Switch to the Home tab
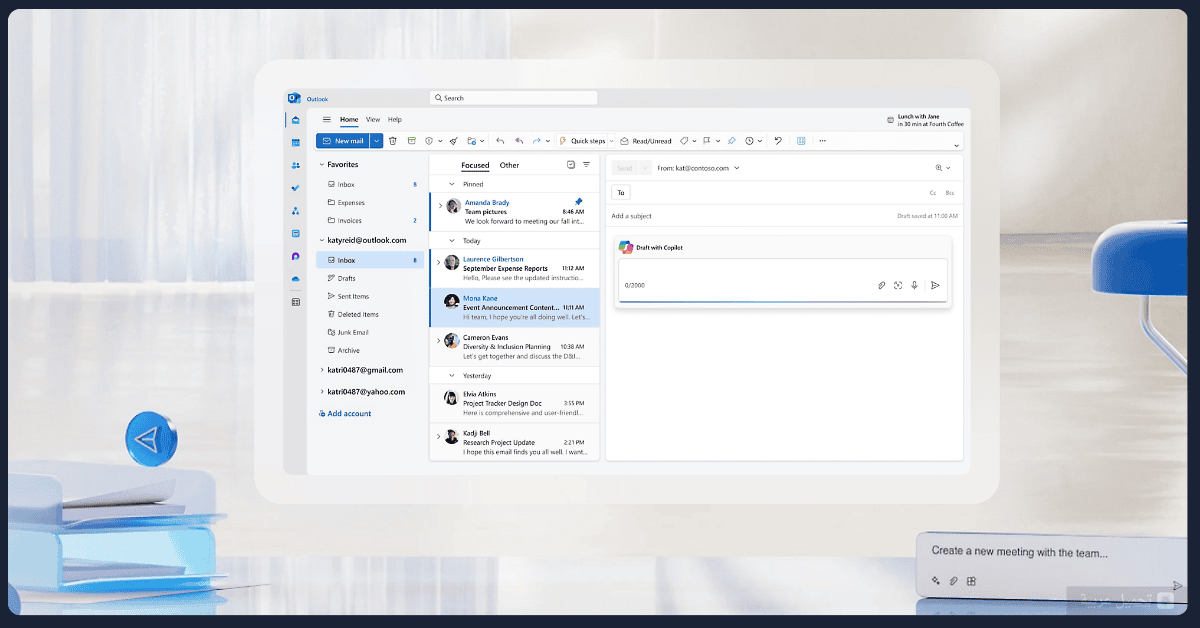This screenshot has width=1200, height=628. coord(349,120)
